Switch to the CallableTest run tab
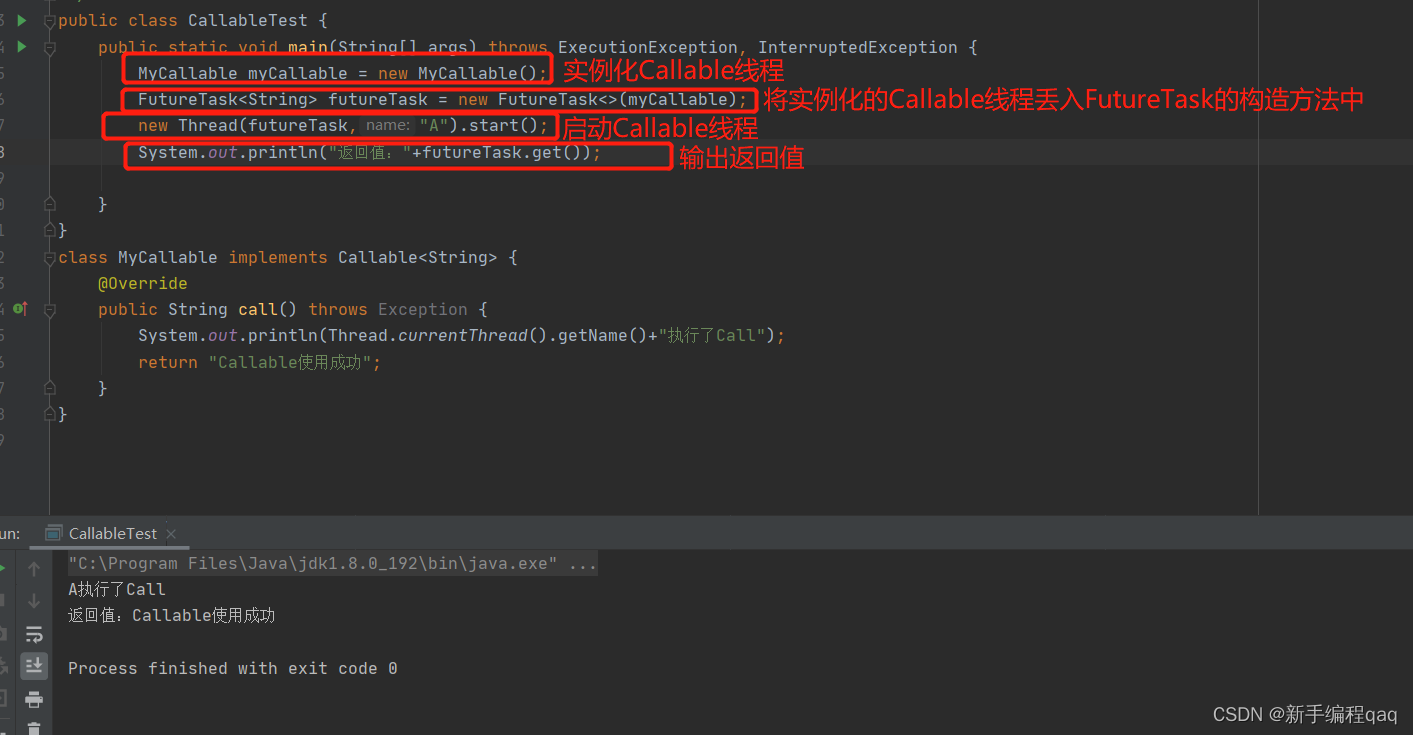Image resolution: width=1413 pixels, height=735 pixels. click(x=112, y=533)
